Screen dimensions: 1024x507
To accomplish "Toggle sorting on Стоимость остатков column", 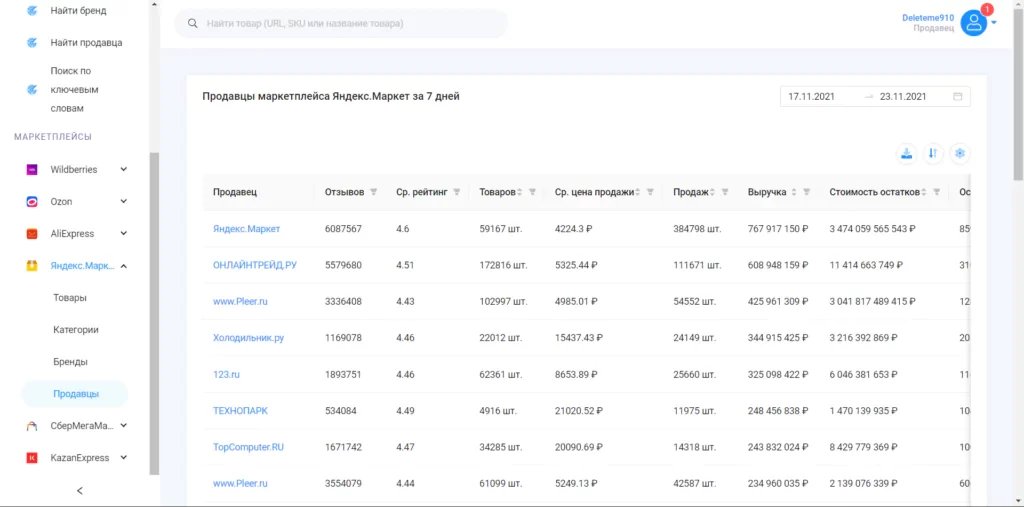I will (925, 192).
